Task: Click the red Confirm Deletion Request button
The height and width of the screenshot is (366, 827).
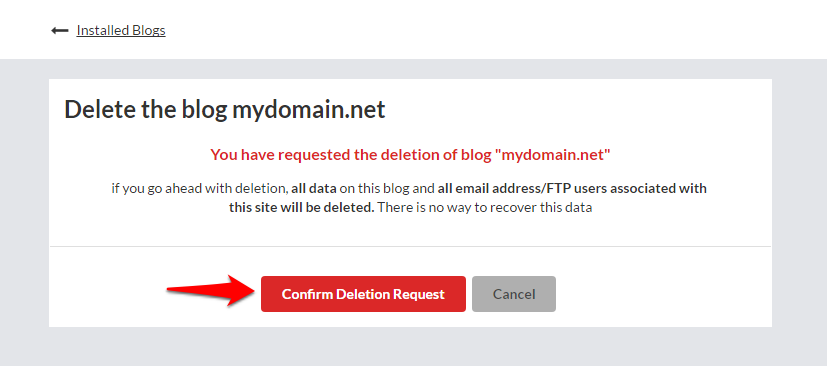Action: (363, 294)
